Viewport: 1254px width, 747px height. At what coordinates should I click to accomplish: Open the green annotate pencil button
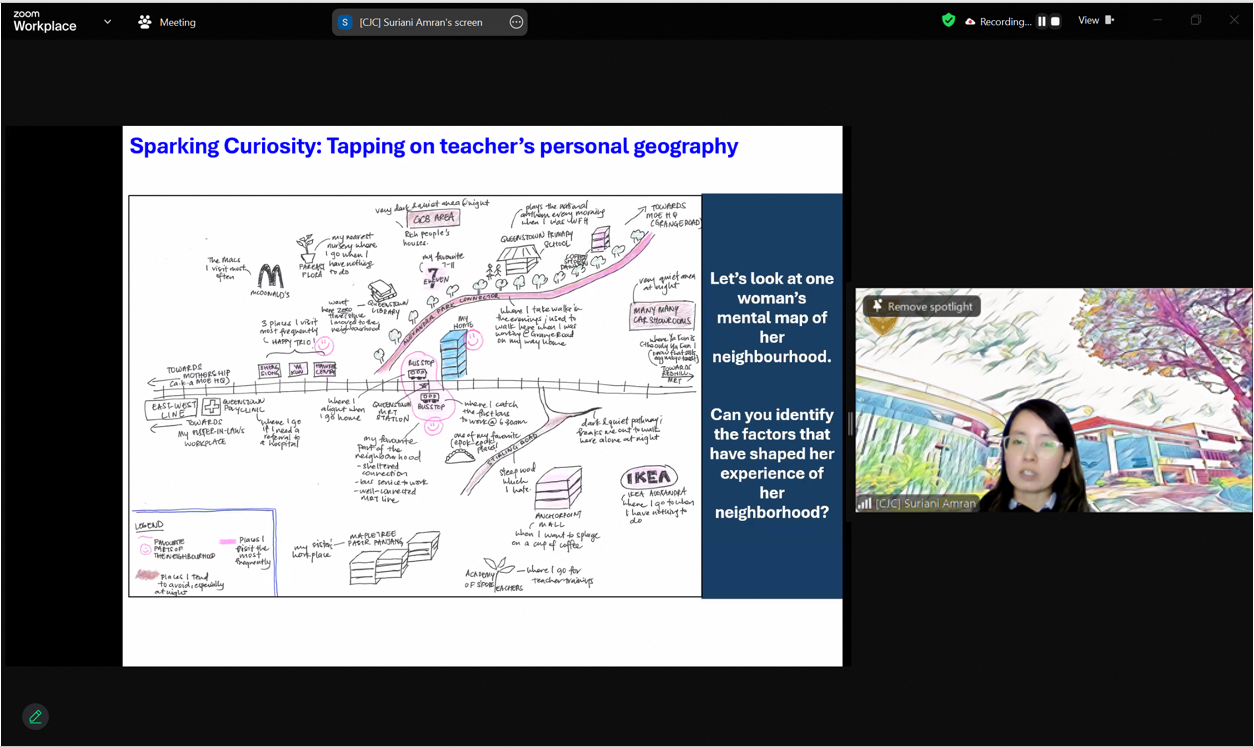tap(36, 716)
